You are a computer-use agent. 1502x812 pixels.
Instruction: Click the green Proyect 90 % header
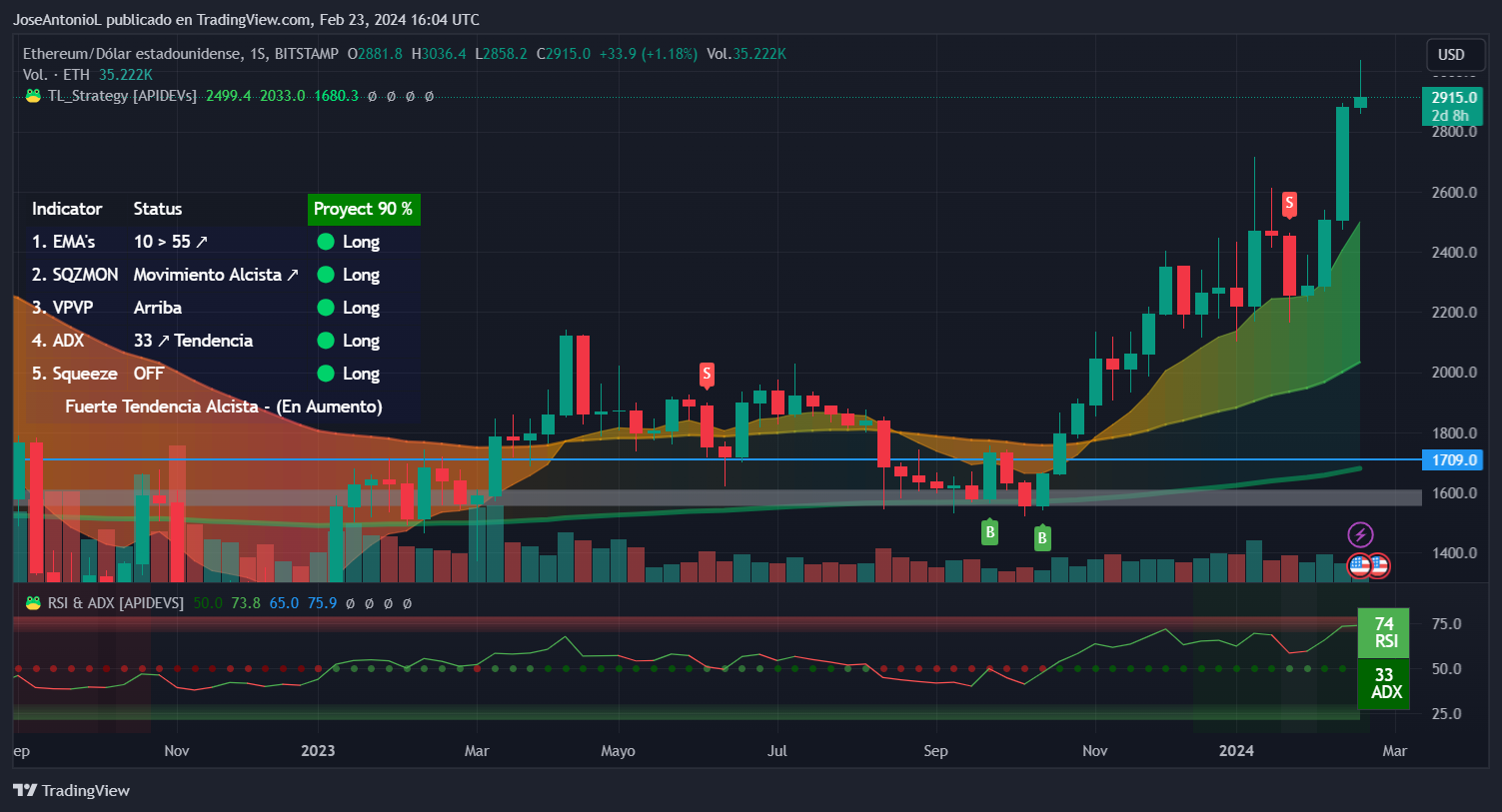(364, 209)
